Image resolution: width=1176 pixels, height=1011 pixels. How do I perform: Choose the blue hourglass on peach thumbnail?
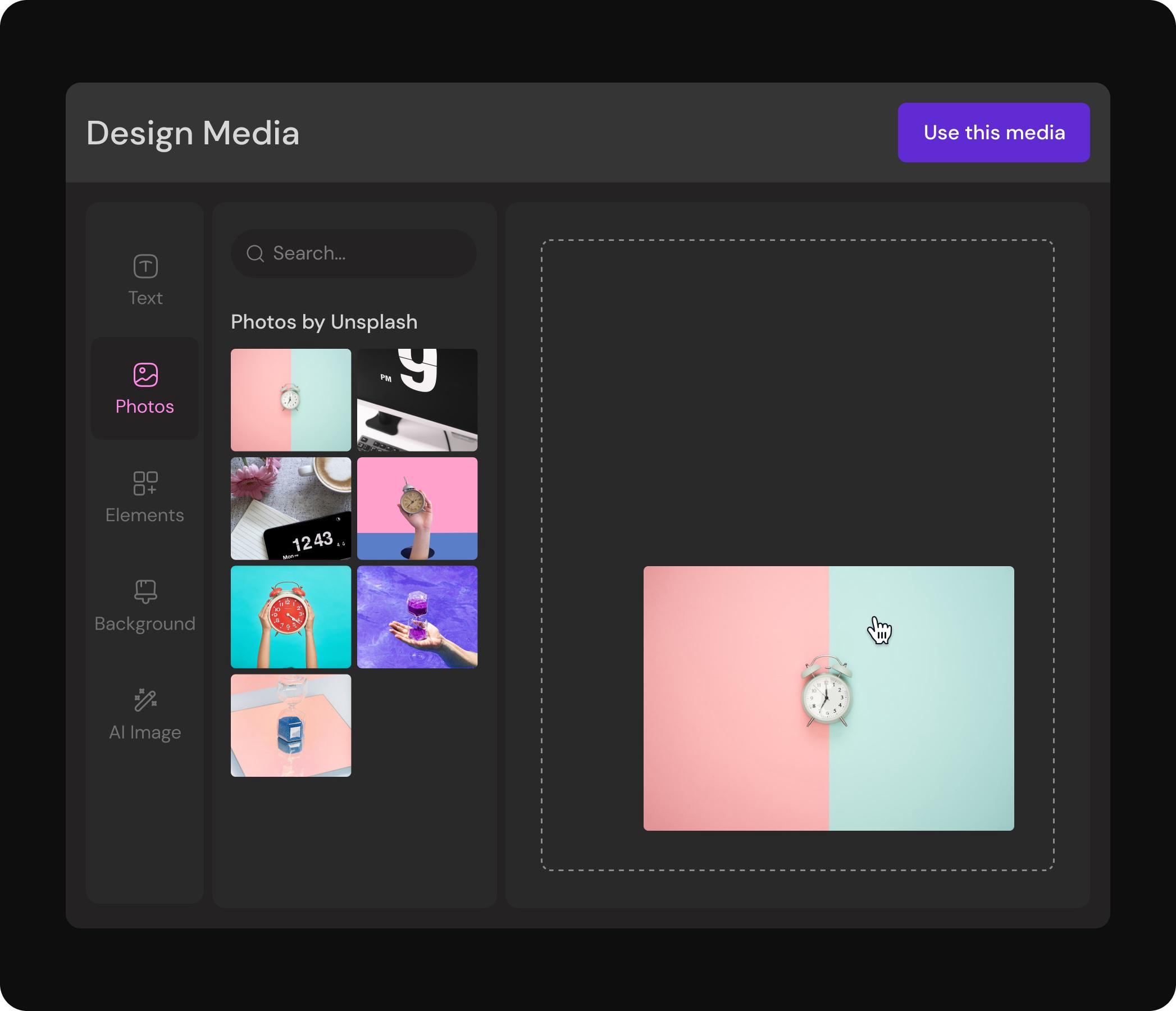click(x=290, y=725)
